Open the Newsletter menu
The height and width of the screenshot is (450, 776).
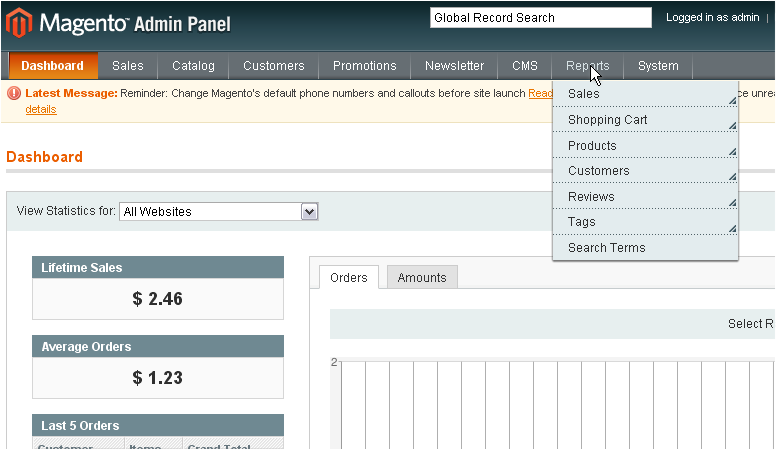click(454, 66)
